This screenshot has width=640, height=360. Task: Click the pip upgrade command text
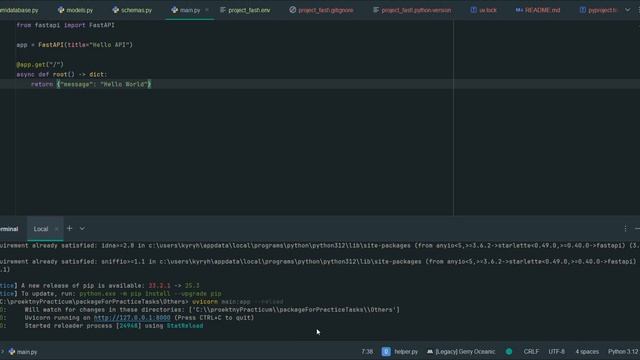(150, 293)
